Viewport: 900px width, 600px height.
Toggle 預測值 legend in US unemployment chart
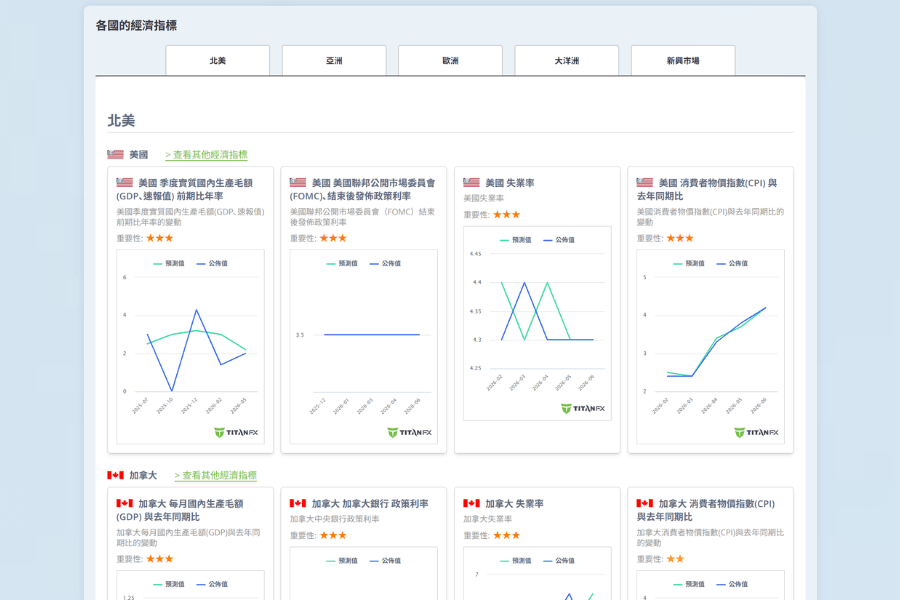pos(515,240)
